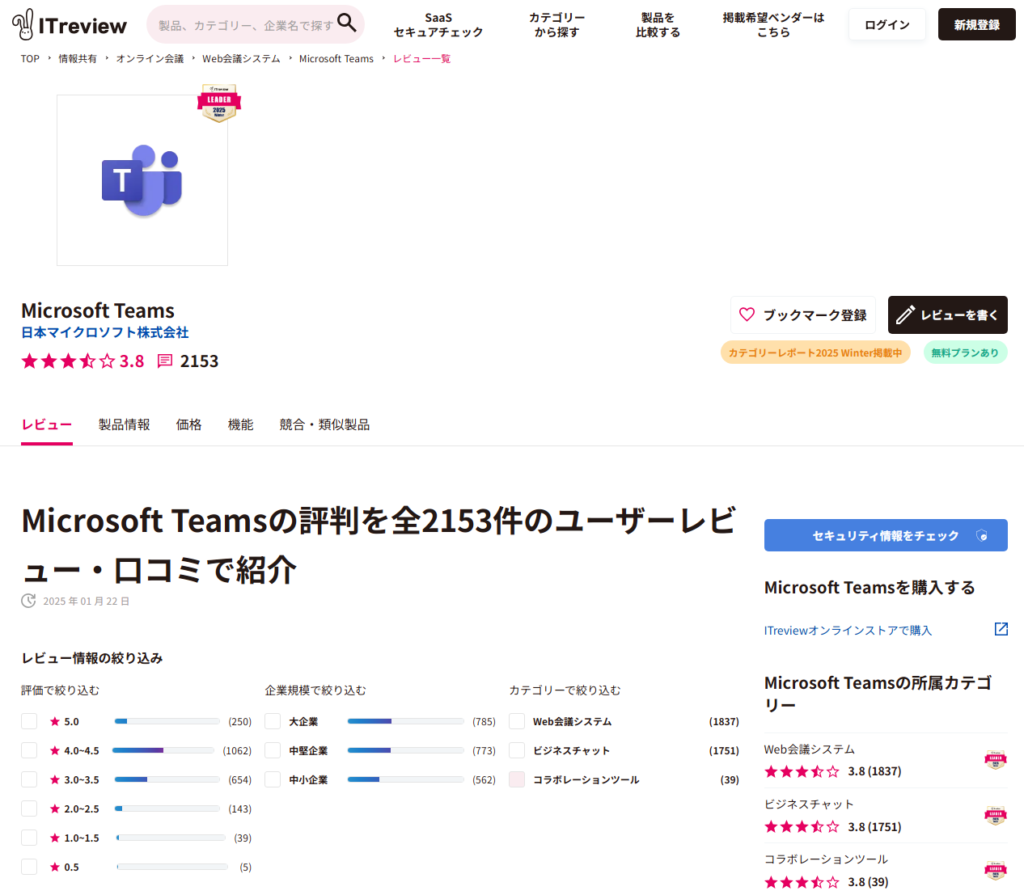Go to Microsoft Teams breadcrumb
The height and width of the screenshot is (895, 1024).
pos(336,59)
